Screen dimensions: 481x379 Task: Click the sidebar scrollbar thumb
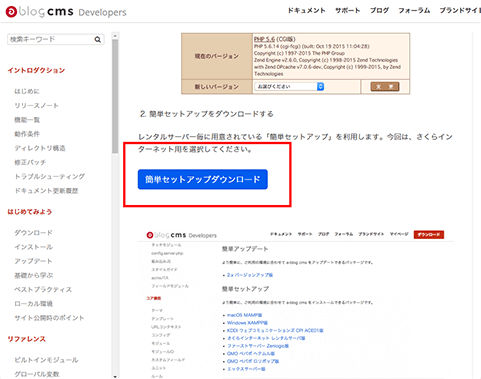115,97
